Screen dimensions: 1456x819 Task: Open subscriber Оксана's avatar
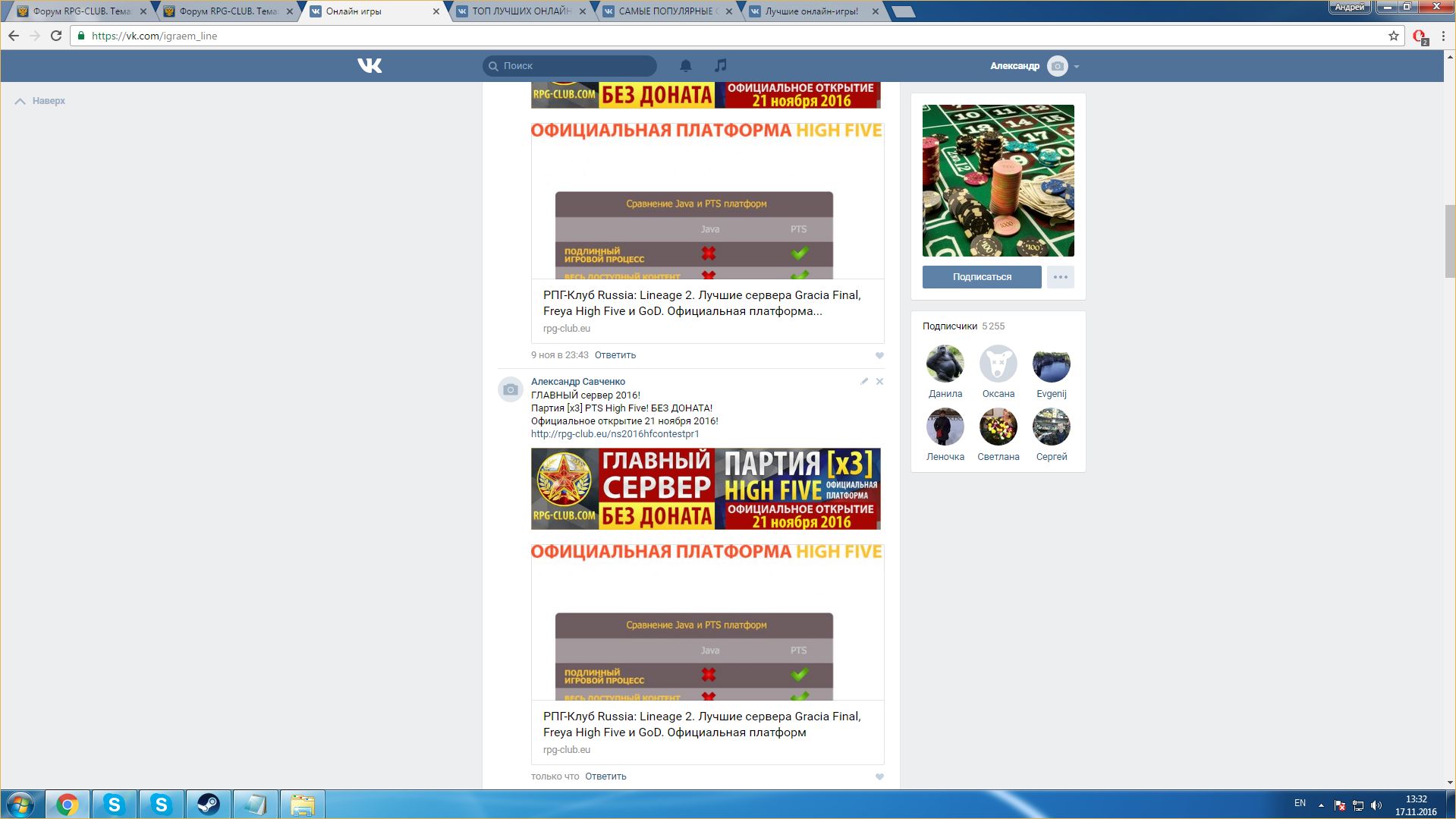pos(998,364)
